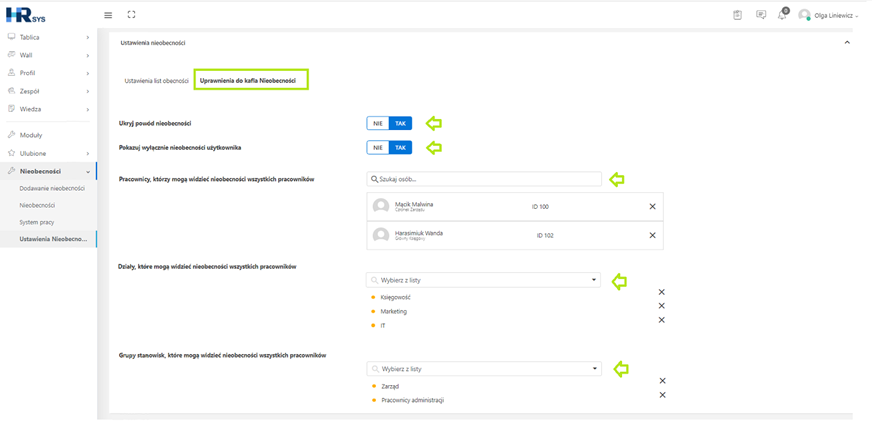Focus the Szukaj osób search field
This screenshot has height=431, width=872.
484,179
